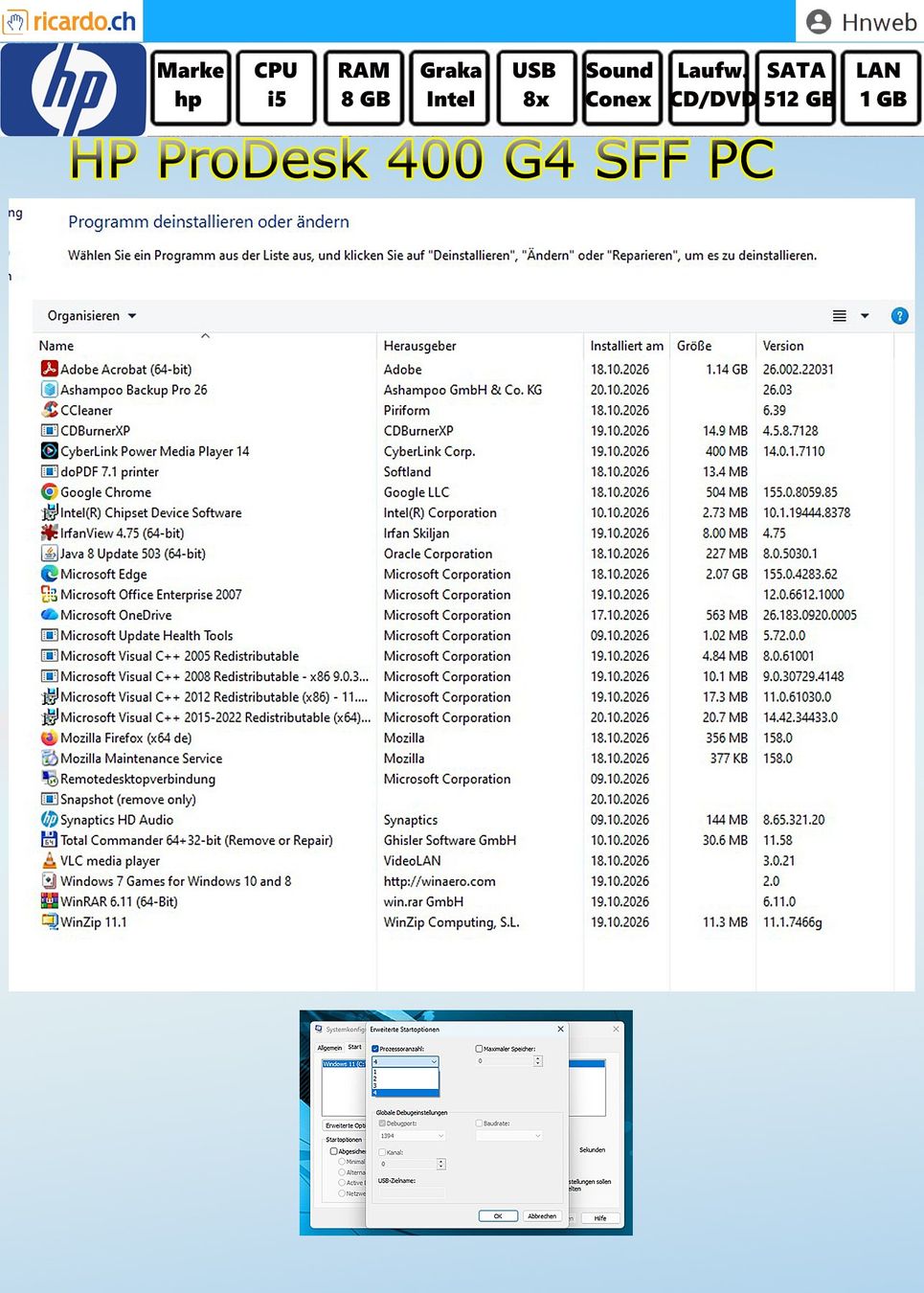924x1293 pixels.
Task: Click the WinZip 11.1 icon
Action: point(49,922)
